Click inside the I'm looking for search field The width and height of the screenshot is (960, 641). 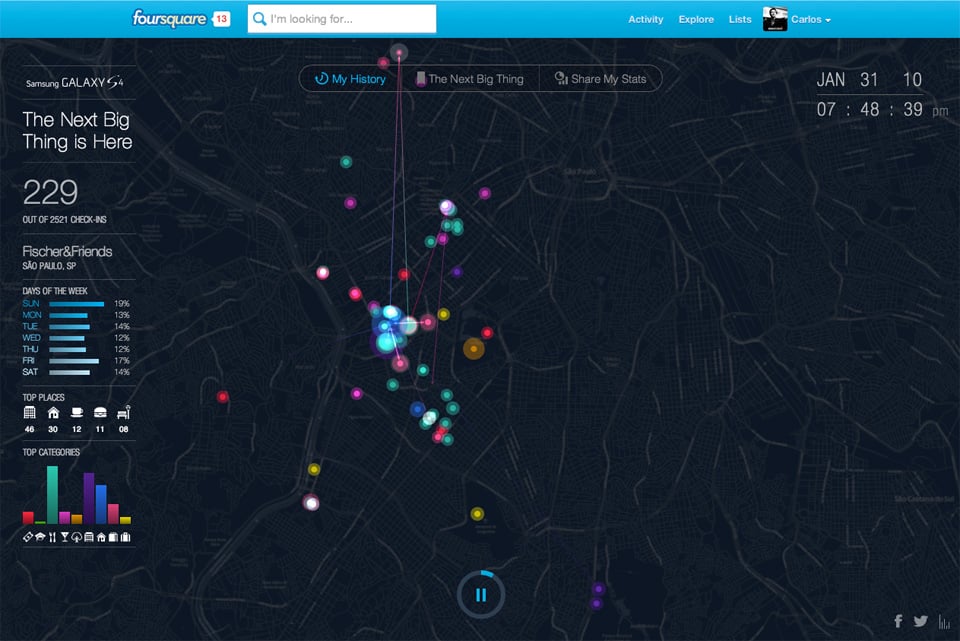click(340, 18)
